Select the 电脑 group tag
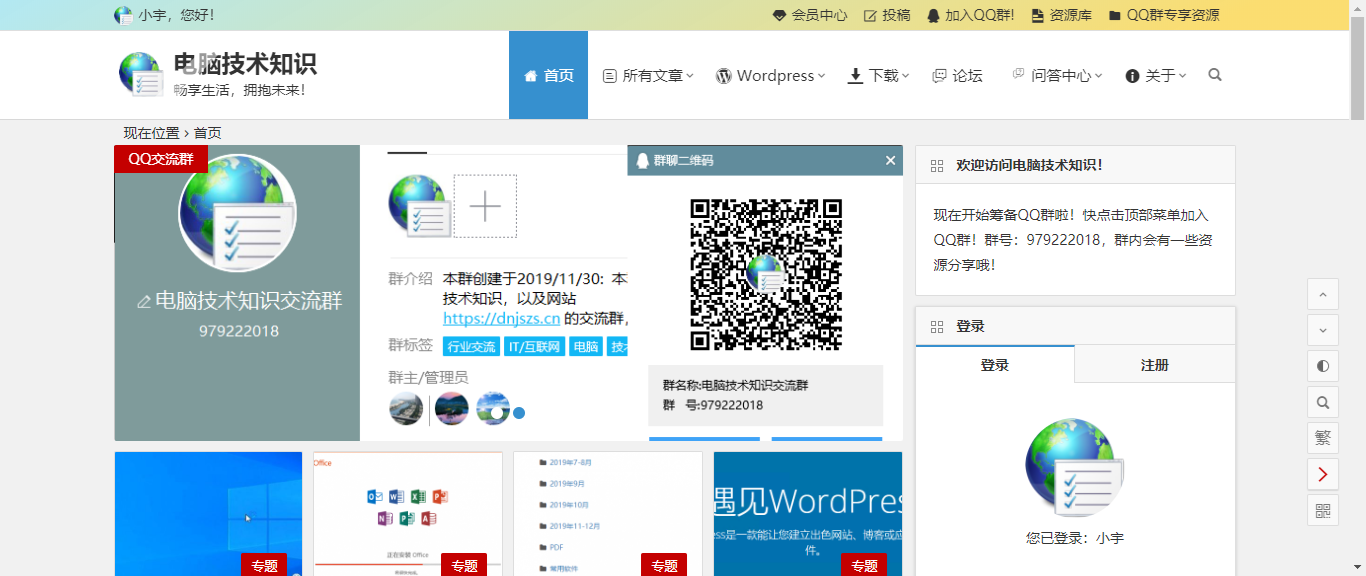This screenshot has width=1366, height=576. click(586, 347)
